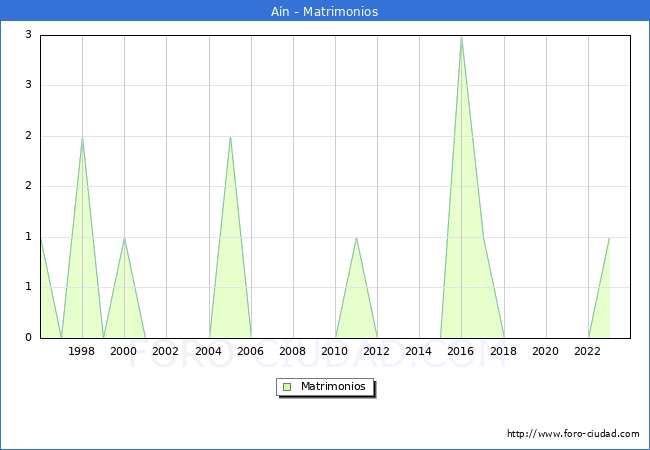Click the peak of the 2005 spike
Image resolution: width=650 pixels, height=450 pixels.
coord(230,137)
